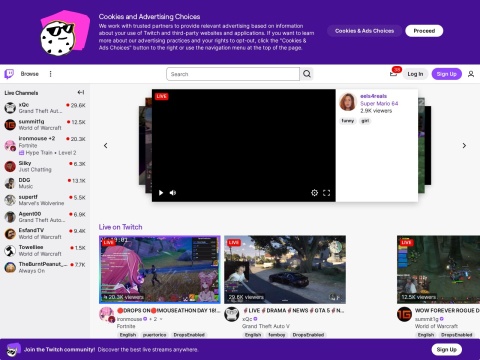Viewport: 480px width, 360px height.
Task: Click femboy tag on xQc card
Action: click(x=277, y=335)
